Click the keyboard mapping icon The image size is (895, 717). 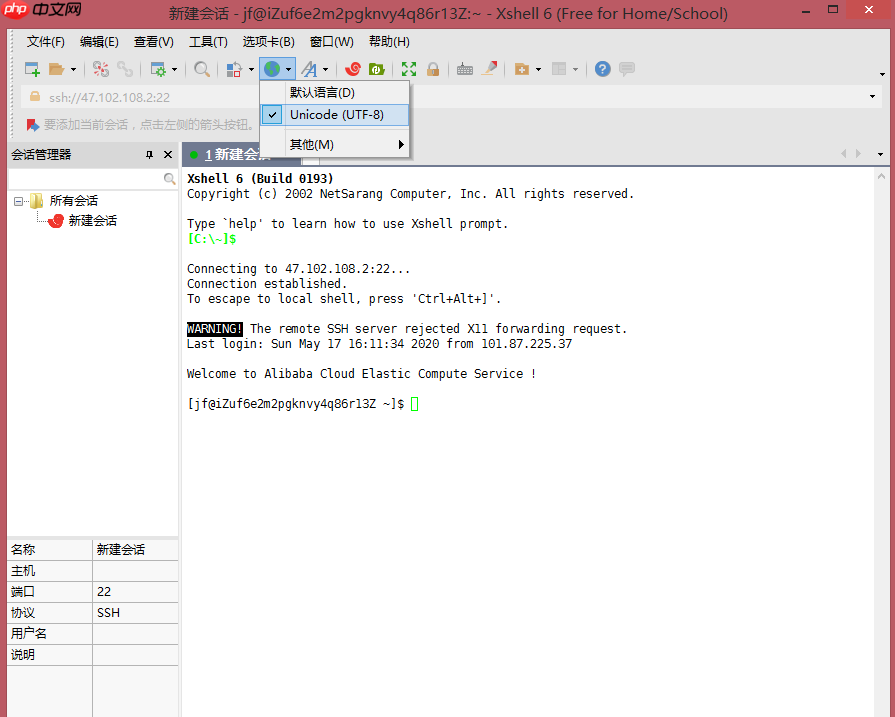[465, 69]
